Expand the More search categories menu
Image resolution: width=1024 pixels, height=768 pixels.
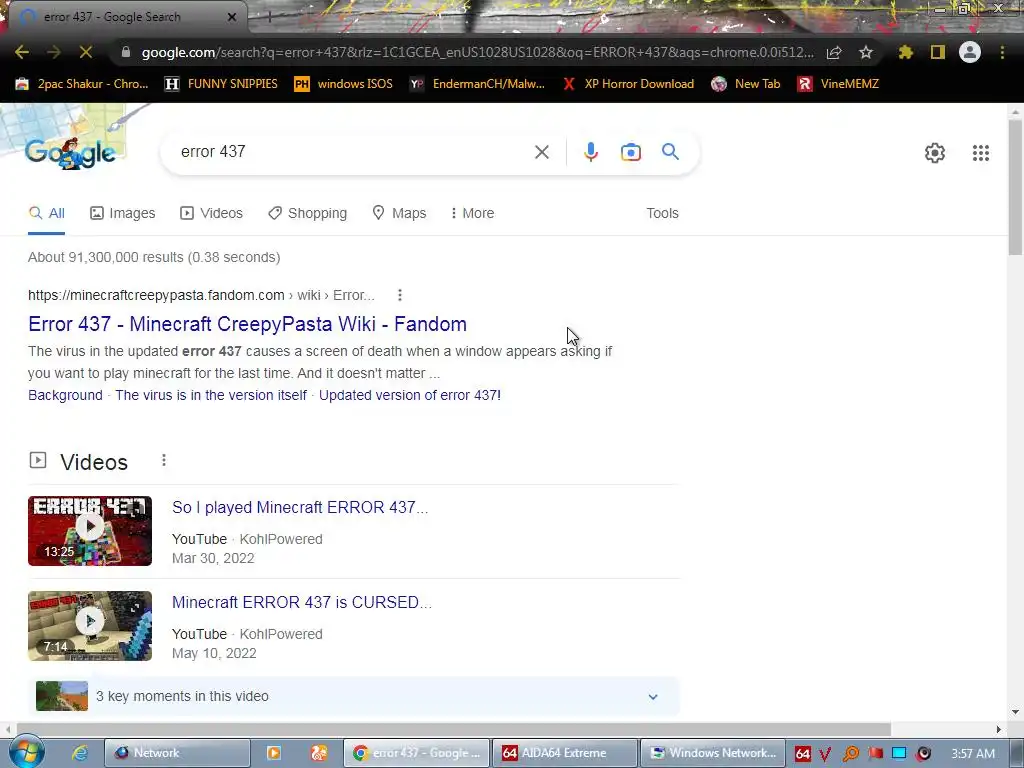tap(472, 213)
